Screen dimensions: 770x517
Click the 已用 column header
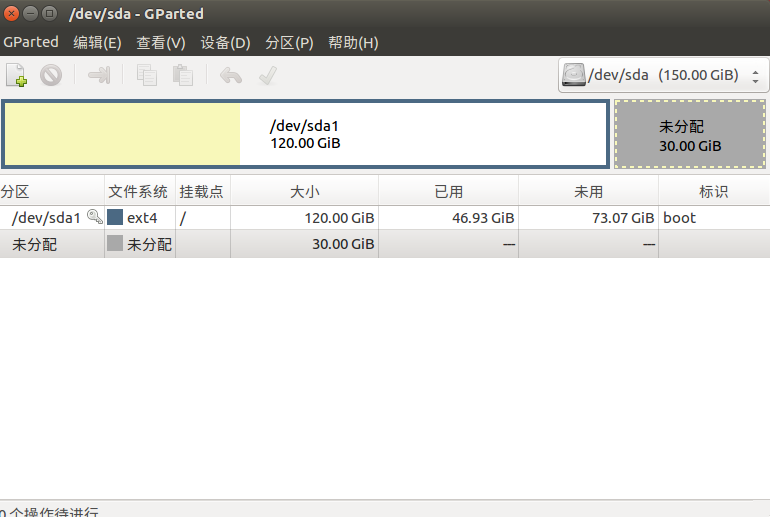point(448,191)
